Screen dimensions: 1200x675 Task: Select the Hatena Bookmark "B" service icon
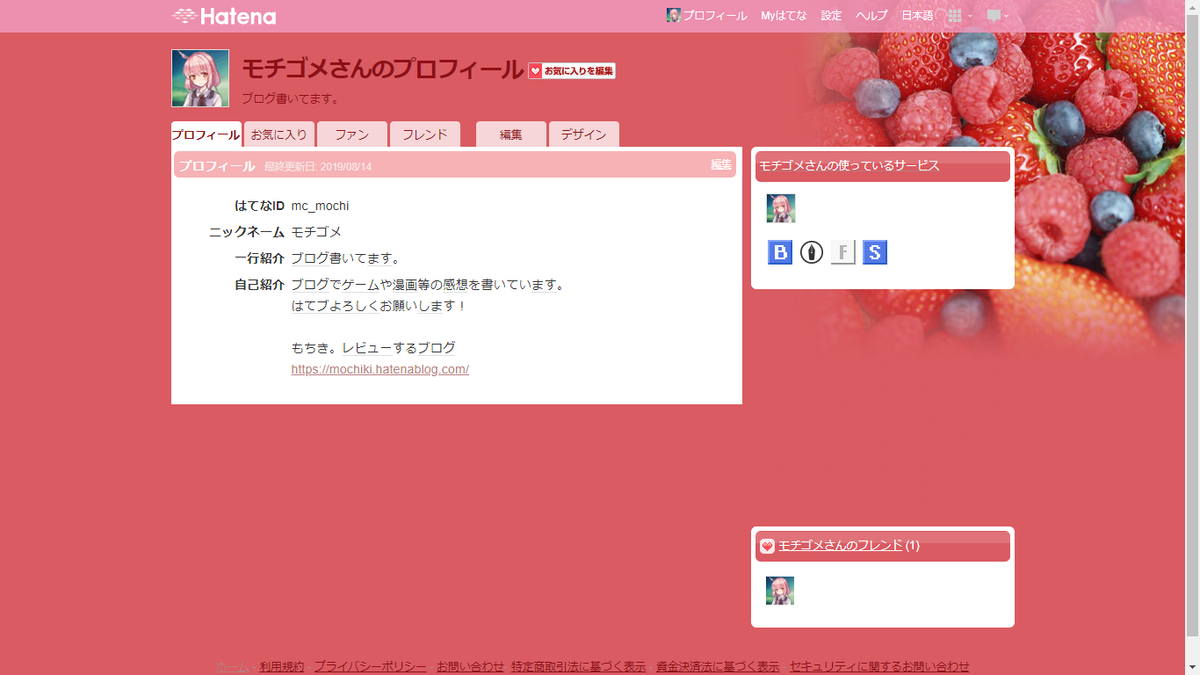(780, 252)
